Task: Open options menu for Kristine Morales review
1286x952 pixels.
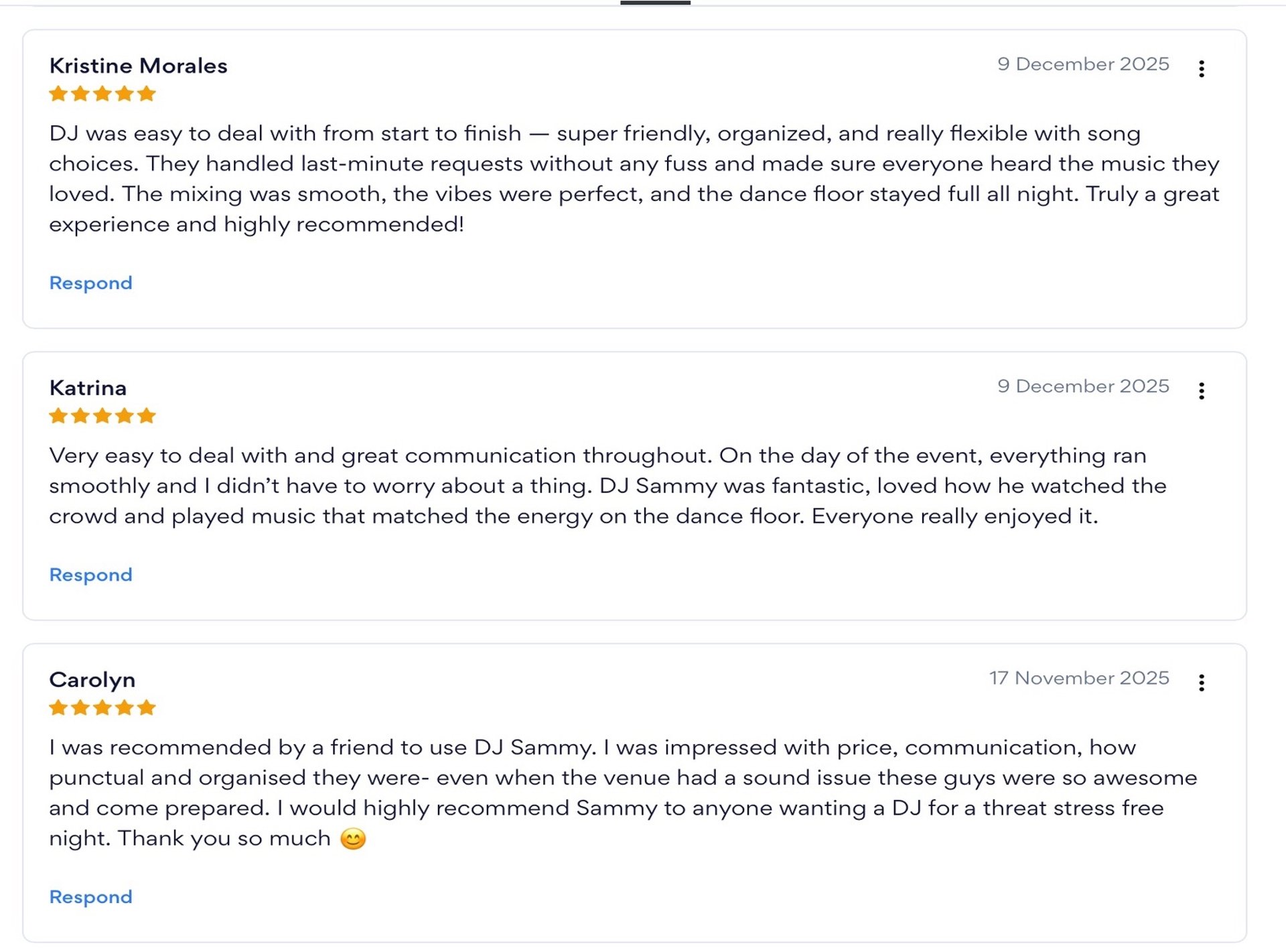Action: coord(1202,68)
